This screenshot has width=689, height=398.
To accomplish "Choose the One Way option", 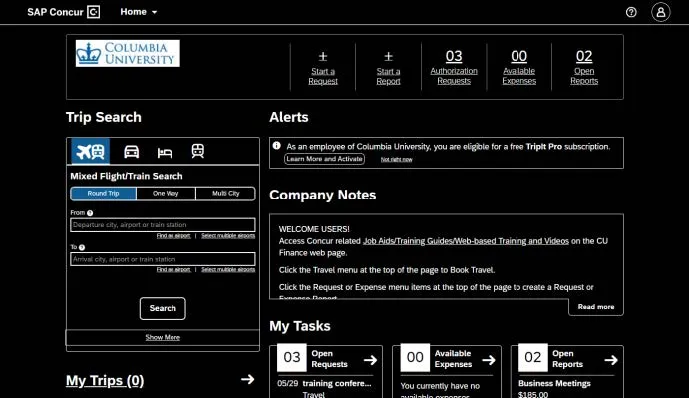I will (x=166, y=194).
